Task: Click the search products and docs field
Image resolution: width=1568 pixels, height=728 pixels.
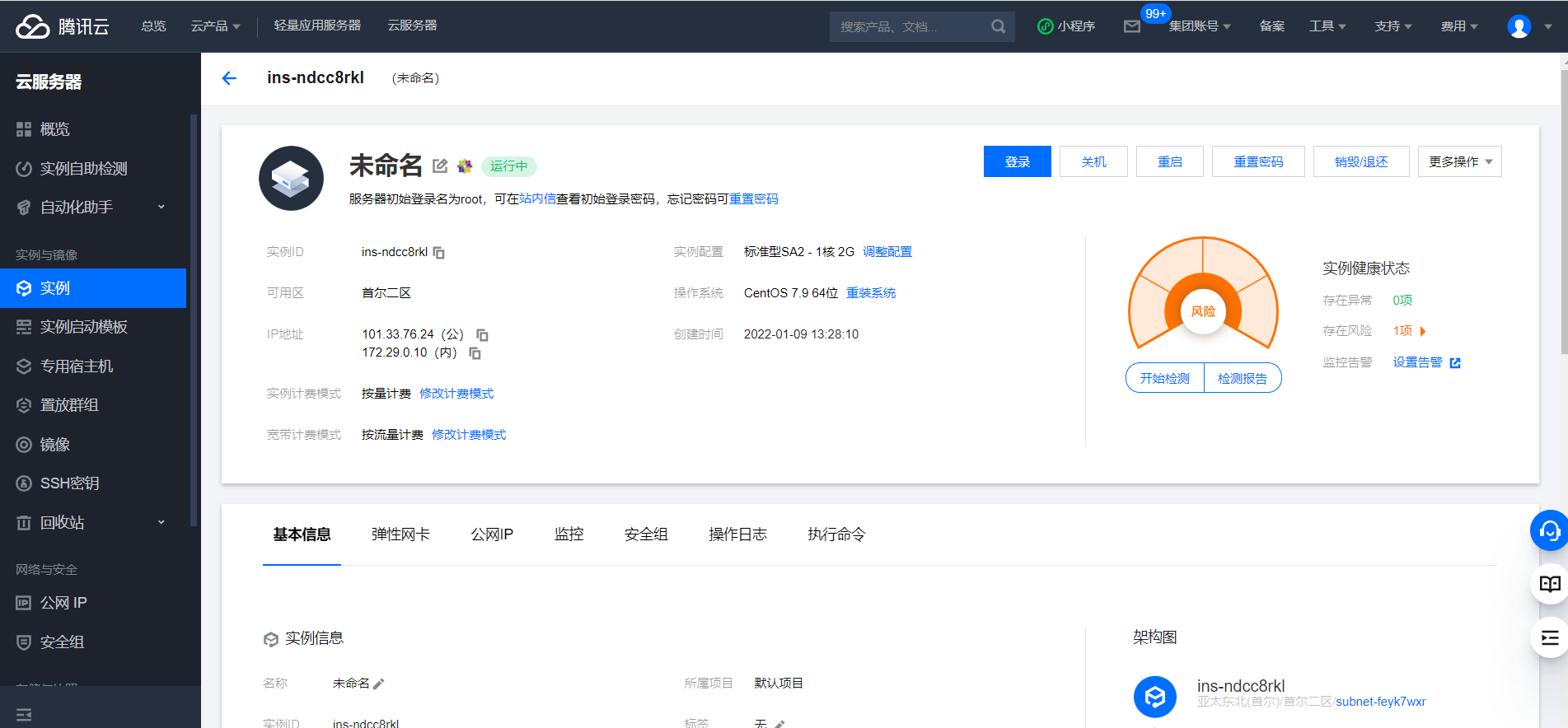Action: 910,26
